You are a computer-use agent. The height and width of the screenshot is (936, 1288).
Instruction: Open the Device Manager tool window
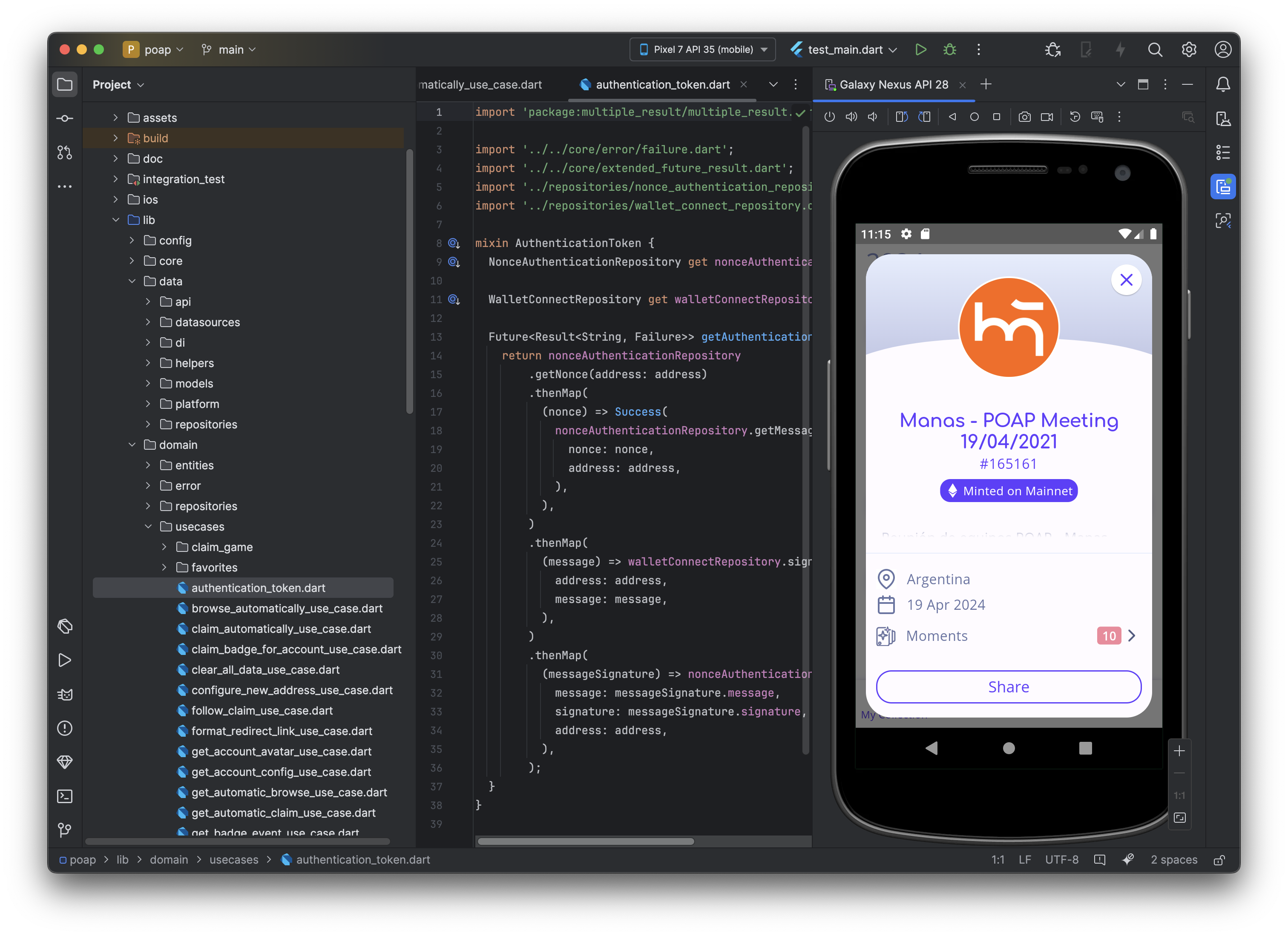[x=1223, y=118]
